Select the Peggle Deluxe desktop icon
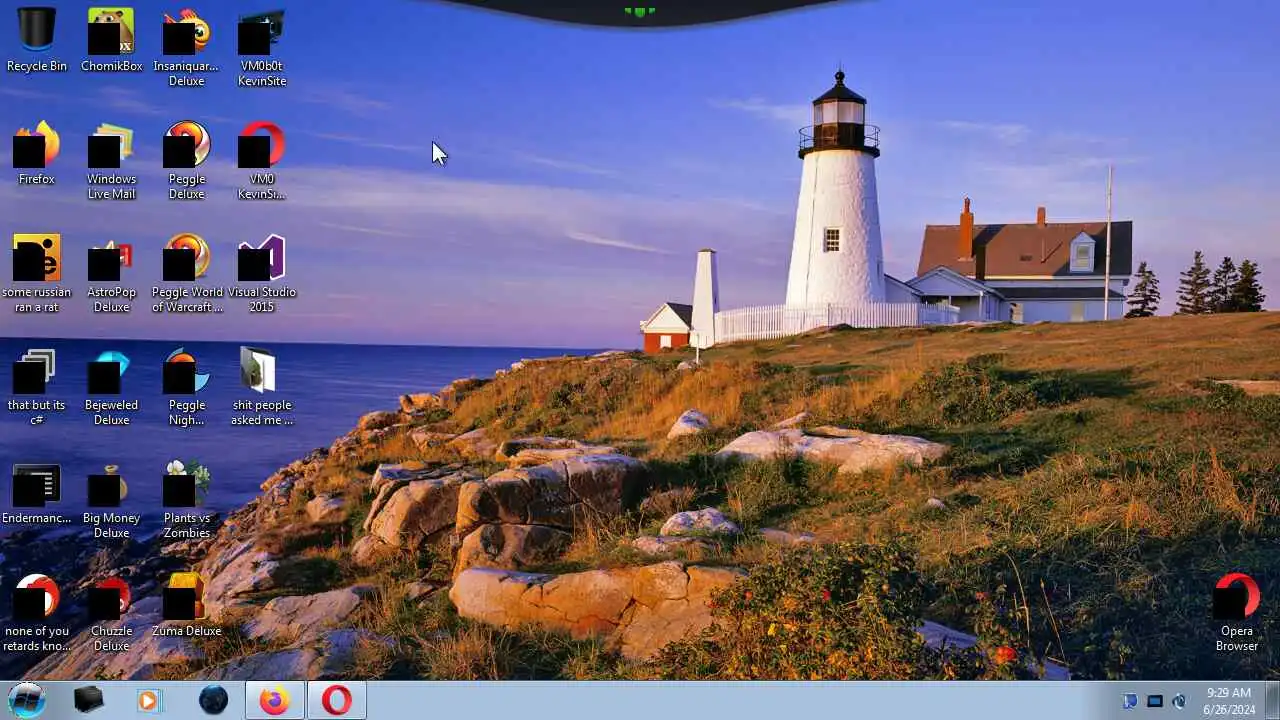The width and height of the screenshot is (1280, 720). pos(186,160)
